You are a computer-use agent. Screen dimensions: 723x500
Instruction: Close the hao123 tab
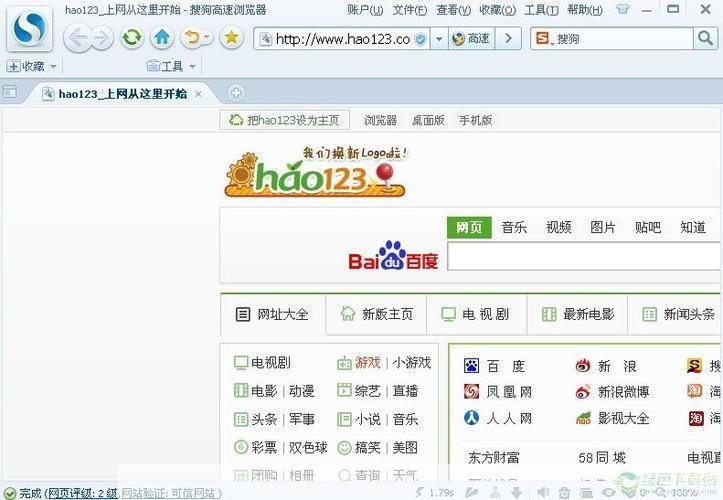pyautogui.click(x=198, y=94)
